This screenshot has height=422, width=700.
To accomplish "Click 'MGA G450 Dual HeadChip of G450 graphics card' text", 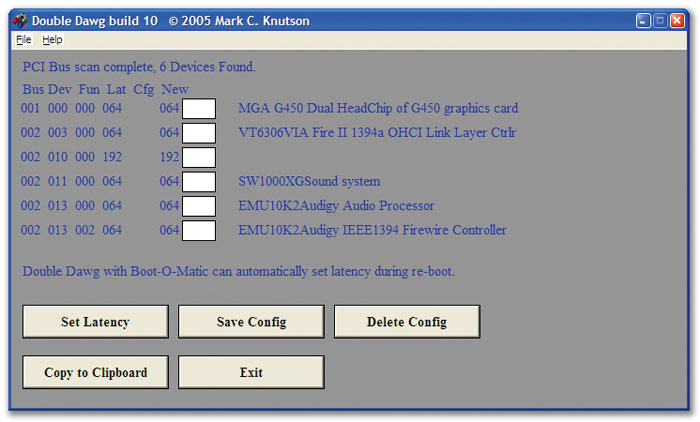I will pos(378,109).
